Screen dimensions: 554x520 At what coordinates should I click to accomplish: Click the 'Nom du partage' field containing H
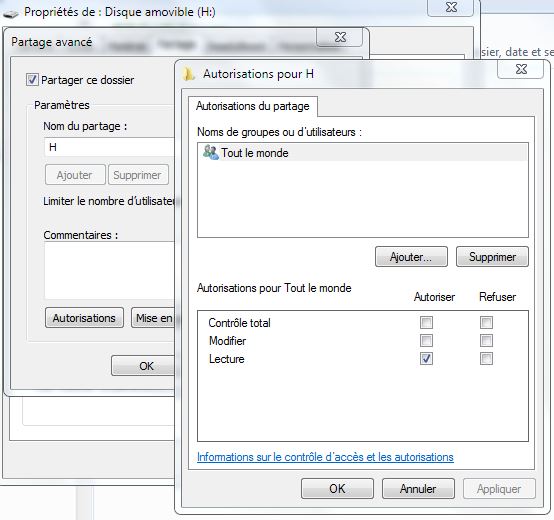tap(110, 147)
